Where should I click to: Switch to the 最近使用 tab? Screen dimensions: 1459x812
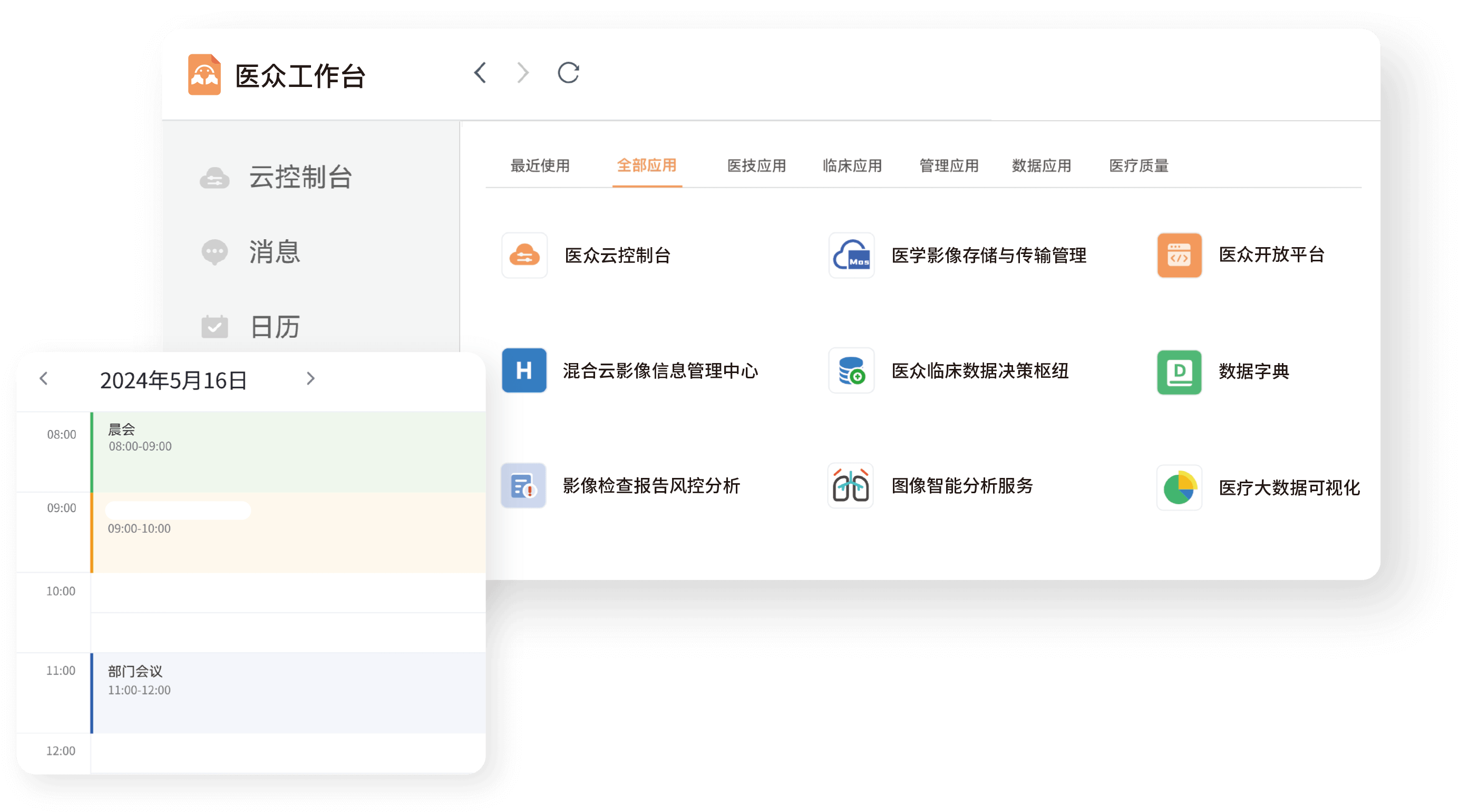coord(540,166)
